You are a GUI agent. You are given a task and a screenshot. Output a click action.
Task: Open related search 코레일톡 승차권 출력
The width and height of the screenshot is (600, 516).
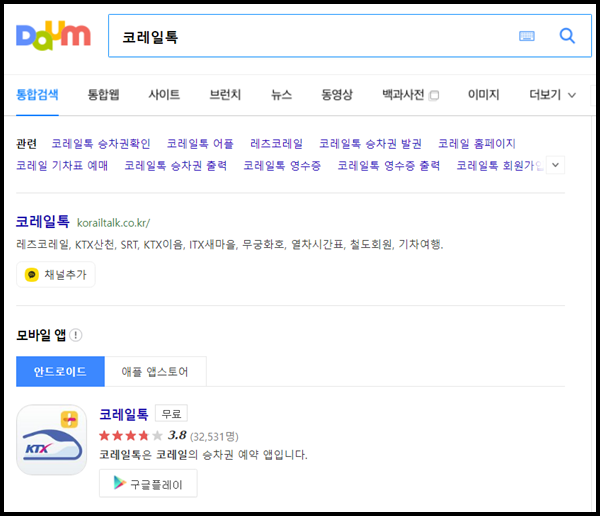(176, 165)
